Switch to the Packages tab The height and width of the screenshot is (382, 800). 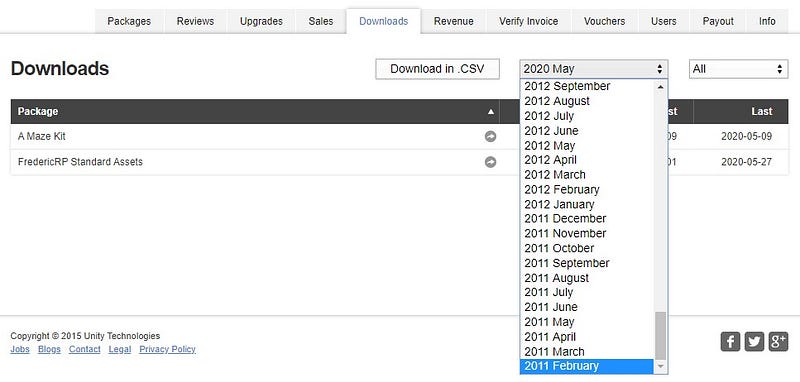point(129,21)
